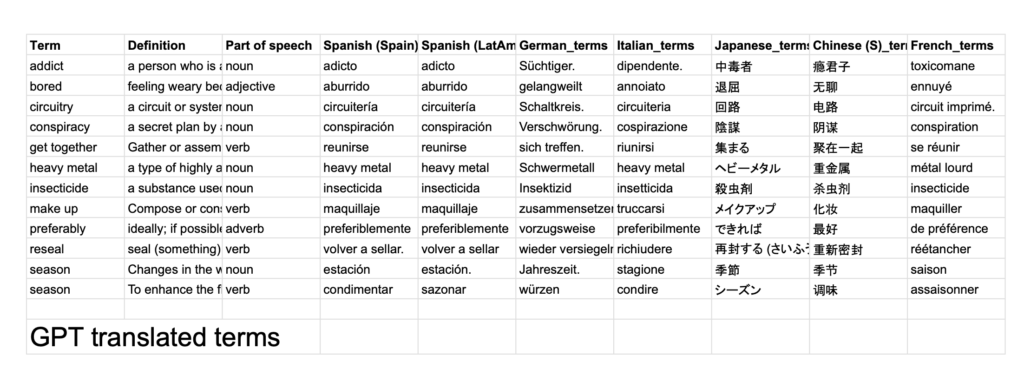This screenshot has height=382, width=1024.
Task: Select the 'Schwermetall' German cell
Action: [x=565, y=168]
